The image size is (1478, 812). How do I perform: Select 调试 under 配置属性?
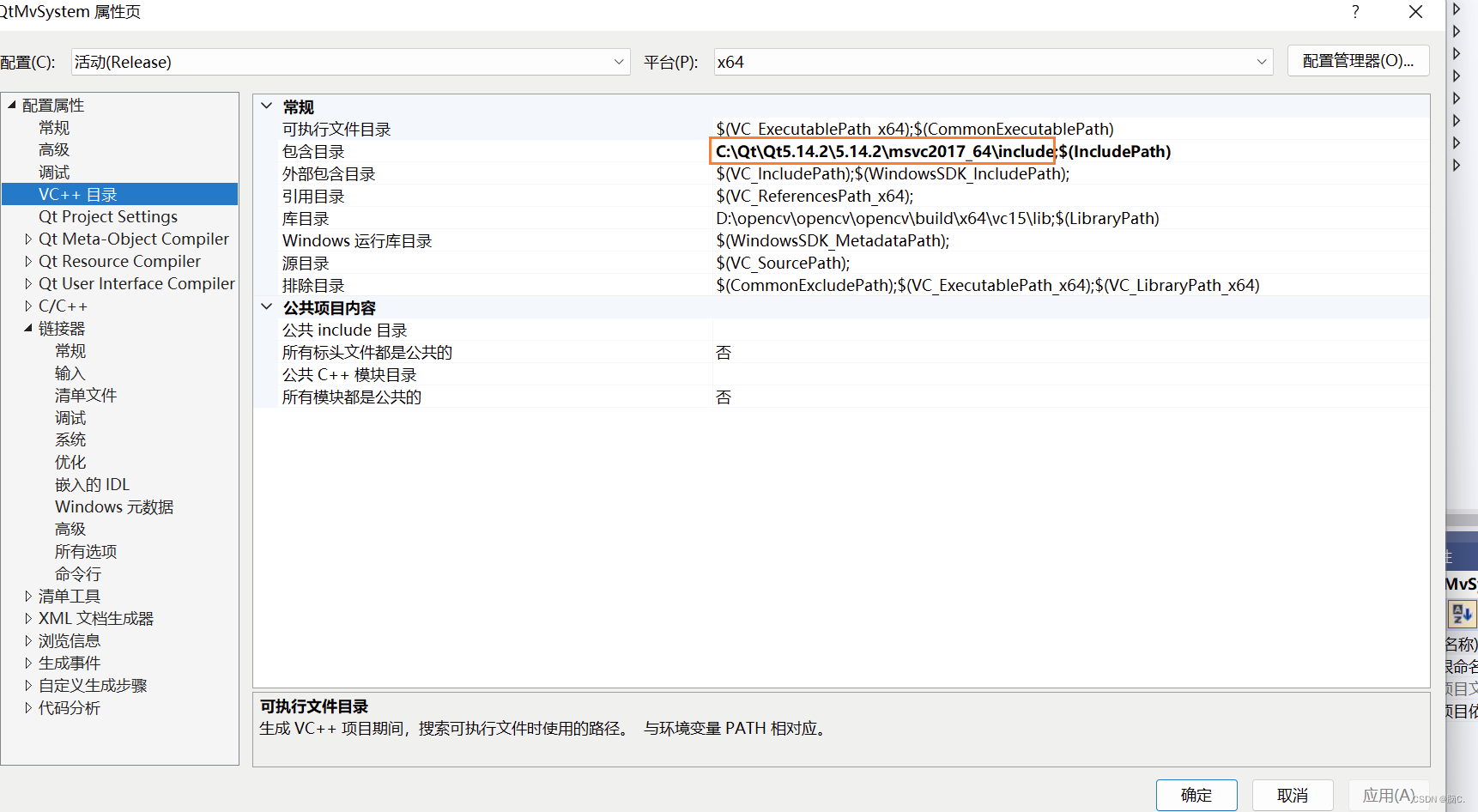pyautogui.click(x=54, y=172)
